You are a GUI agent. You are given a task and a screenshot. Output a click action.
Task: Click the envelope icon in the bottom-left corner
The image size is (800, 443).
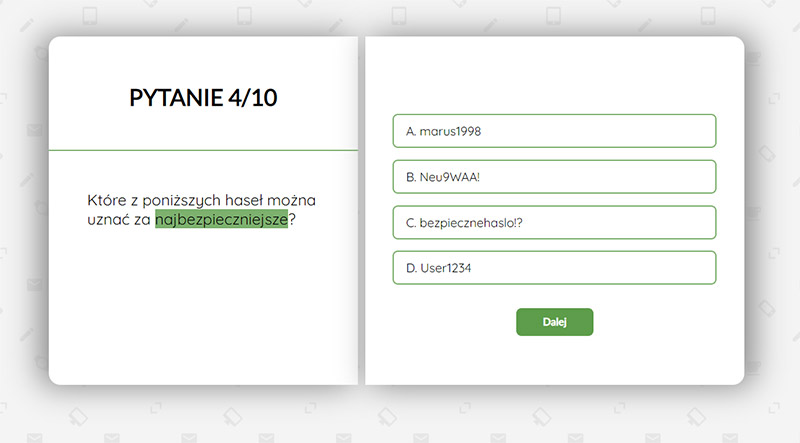34,438
